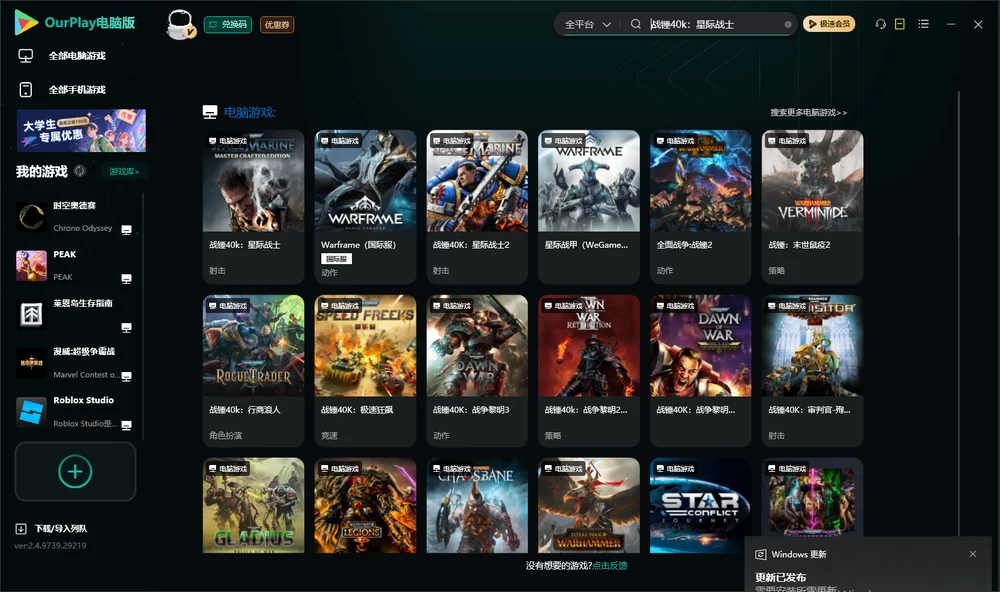Screen dimensions: 1000x592
Task: Open the Legions game thumbnail
Action: [x=365, y=505]
